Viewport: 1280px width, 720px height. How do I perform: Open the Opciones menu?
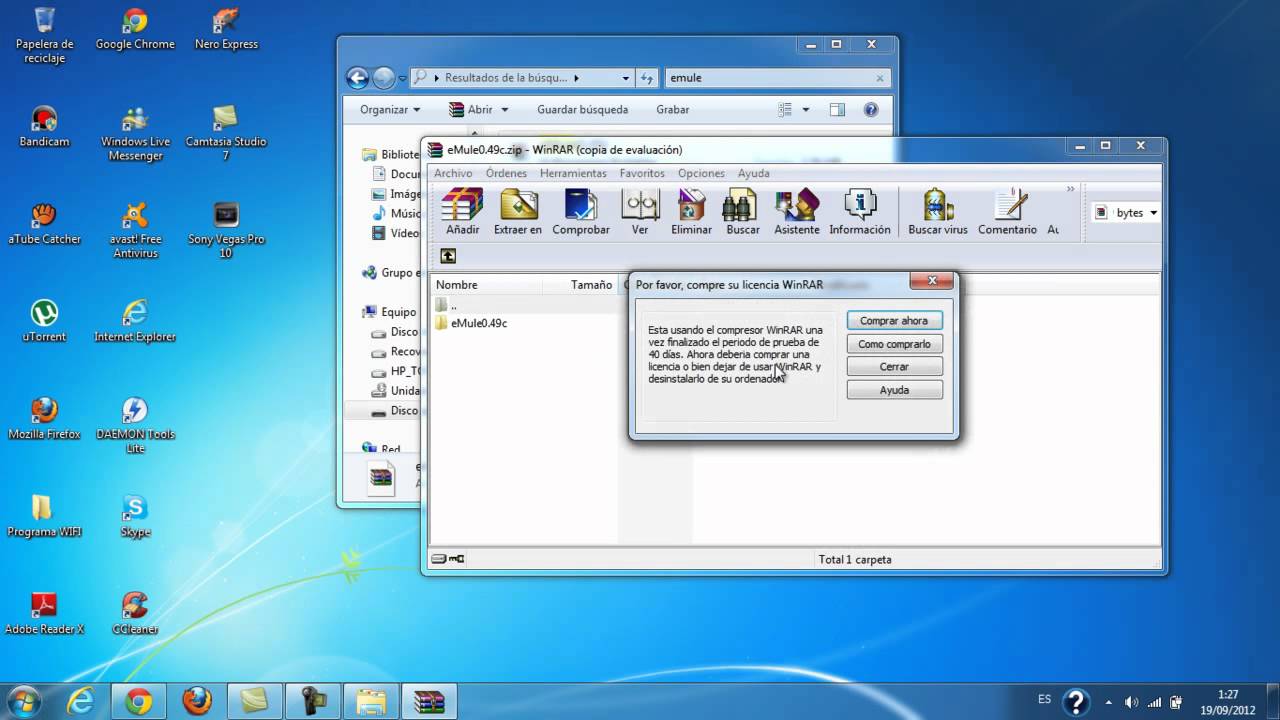(x=701, y=173)
